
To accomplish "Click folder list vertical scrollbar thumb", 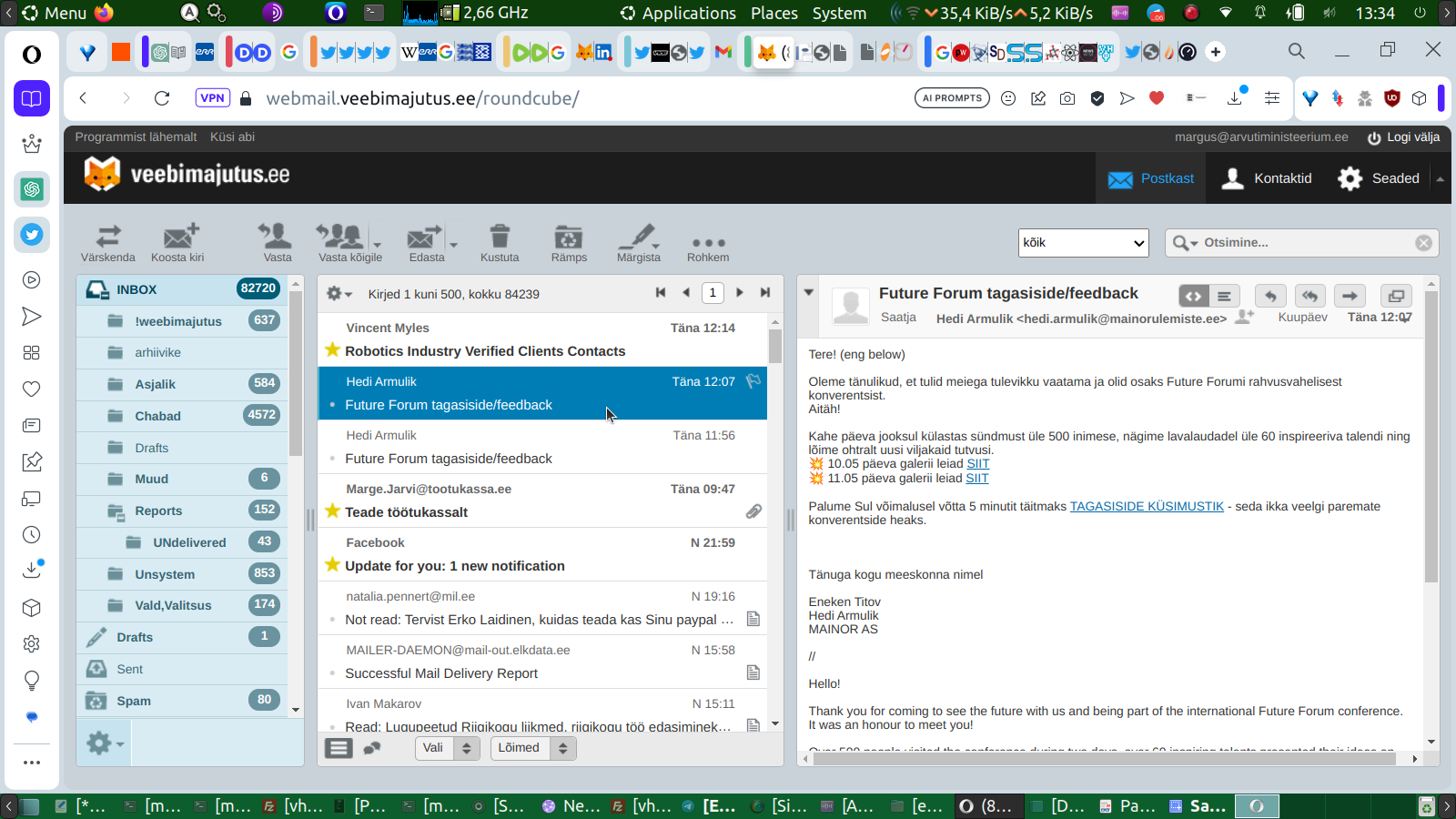I will coord(296,373).
